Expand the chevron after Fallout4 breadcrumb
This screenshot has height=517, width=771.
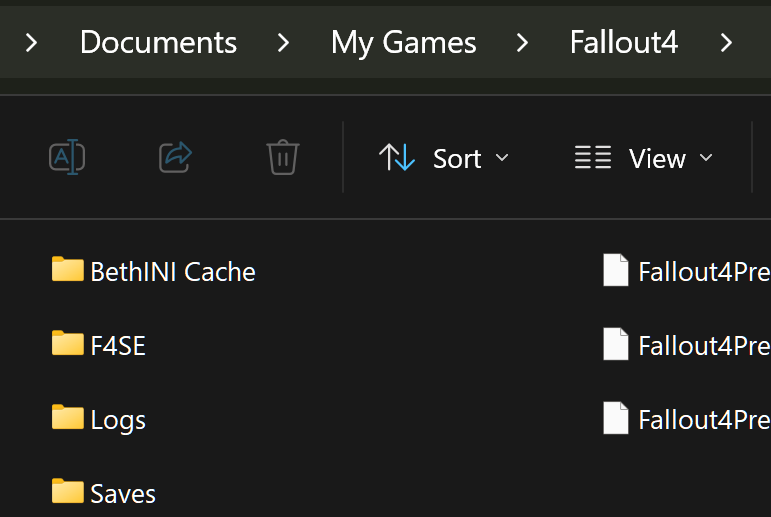coord(726,43)
